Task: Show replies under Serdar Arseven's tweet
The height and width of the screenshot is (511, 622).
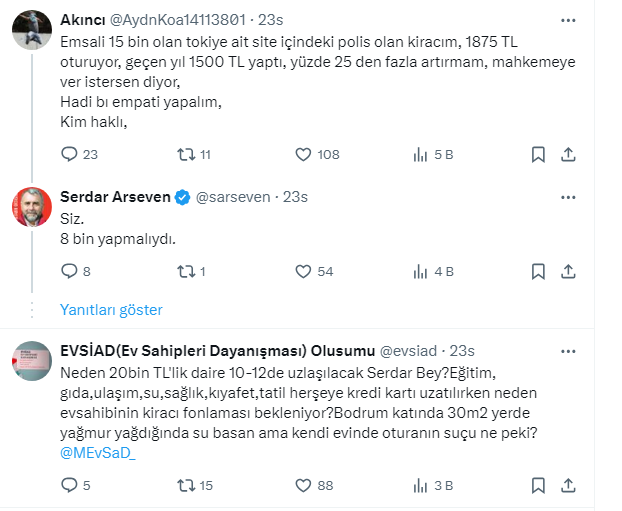Action: (x=111, y=310)
